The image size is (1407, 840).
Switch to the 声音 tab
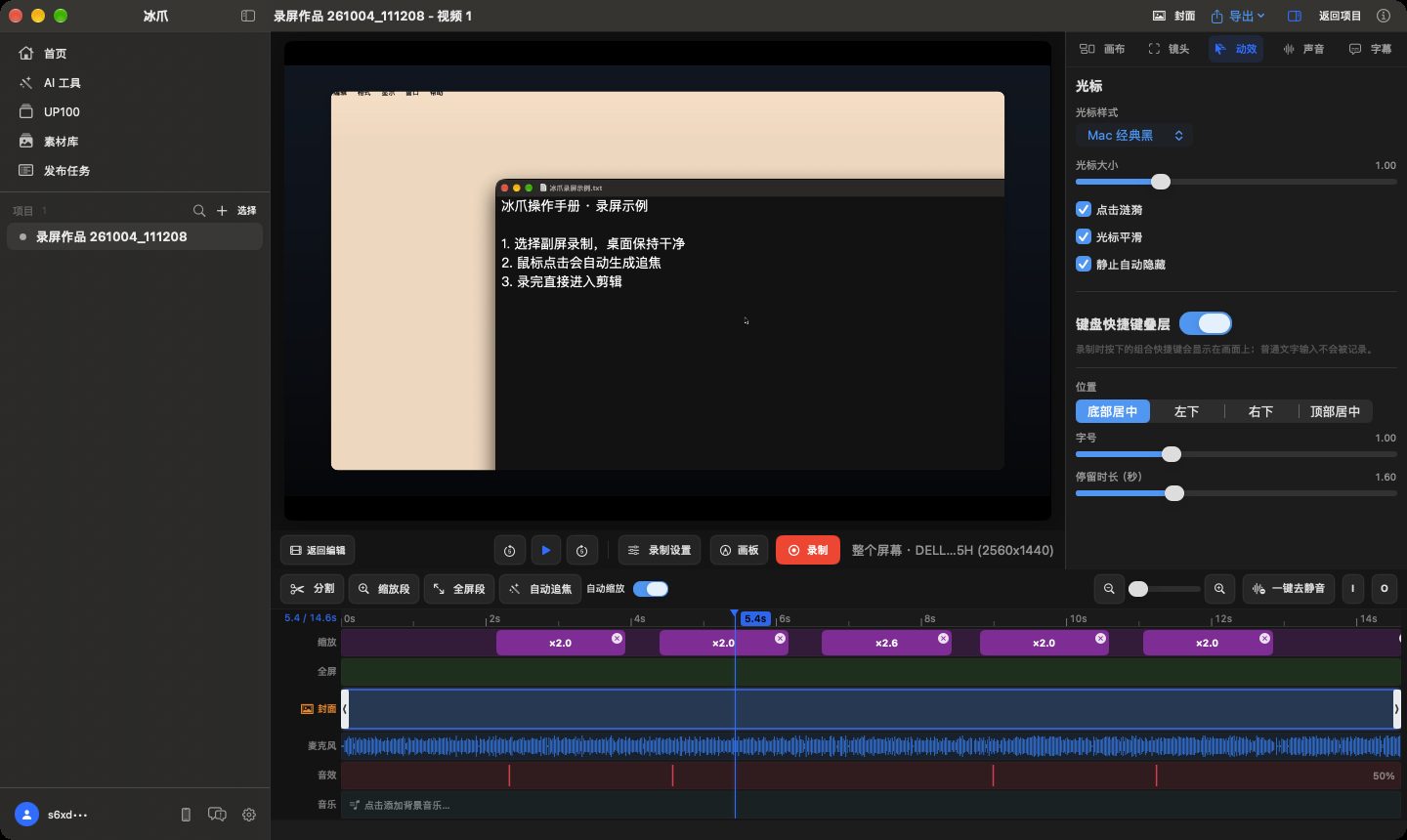[x=1303, y=49]
